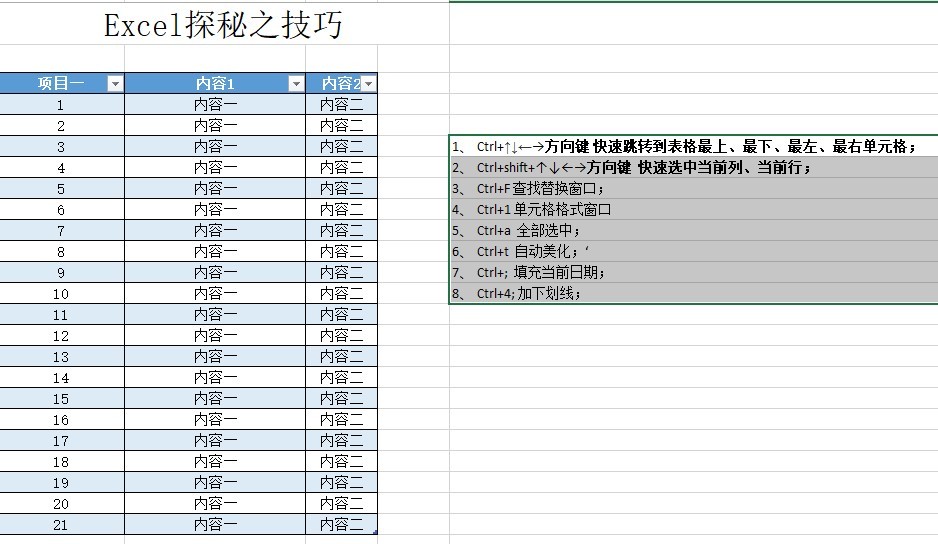Select the cell with number 18
938x544 pixels.
point(61,461)
